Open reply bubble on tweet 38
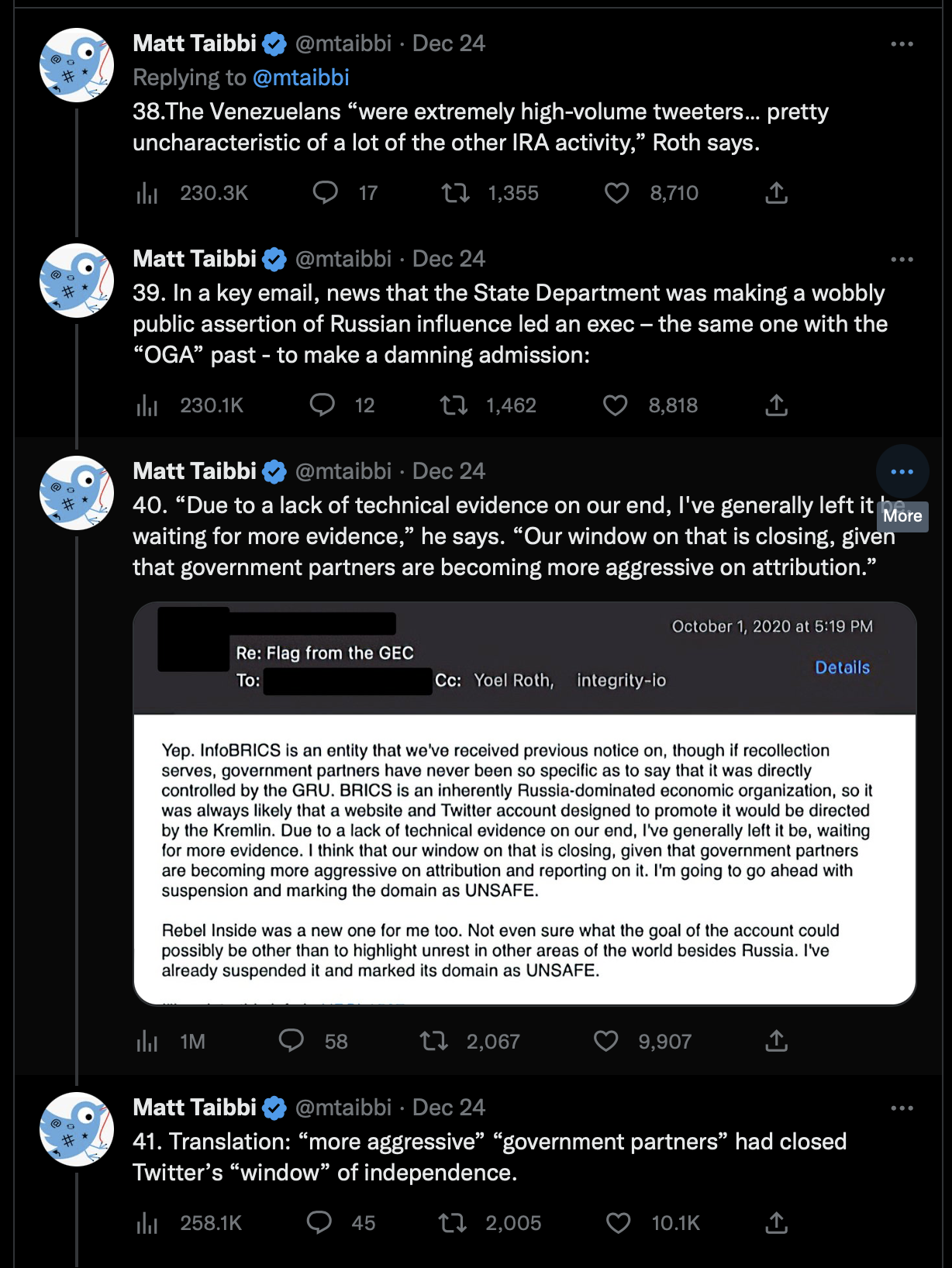The height and width of the screenshot is (1268, 952). [x=325, y=192]
